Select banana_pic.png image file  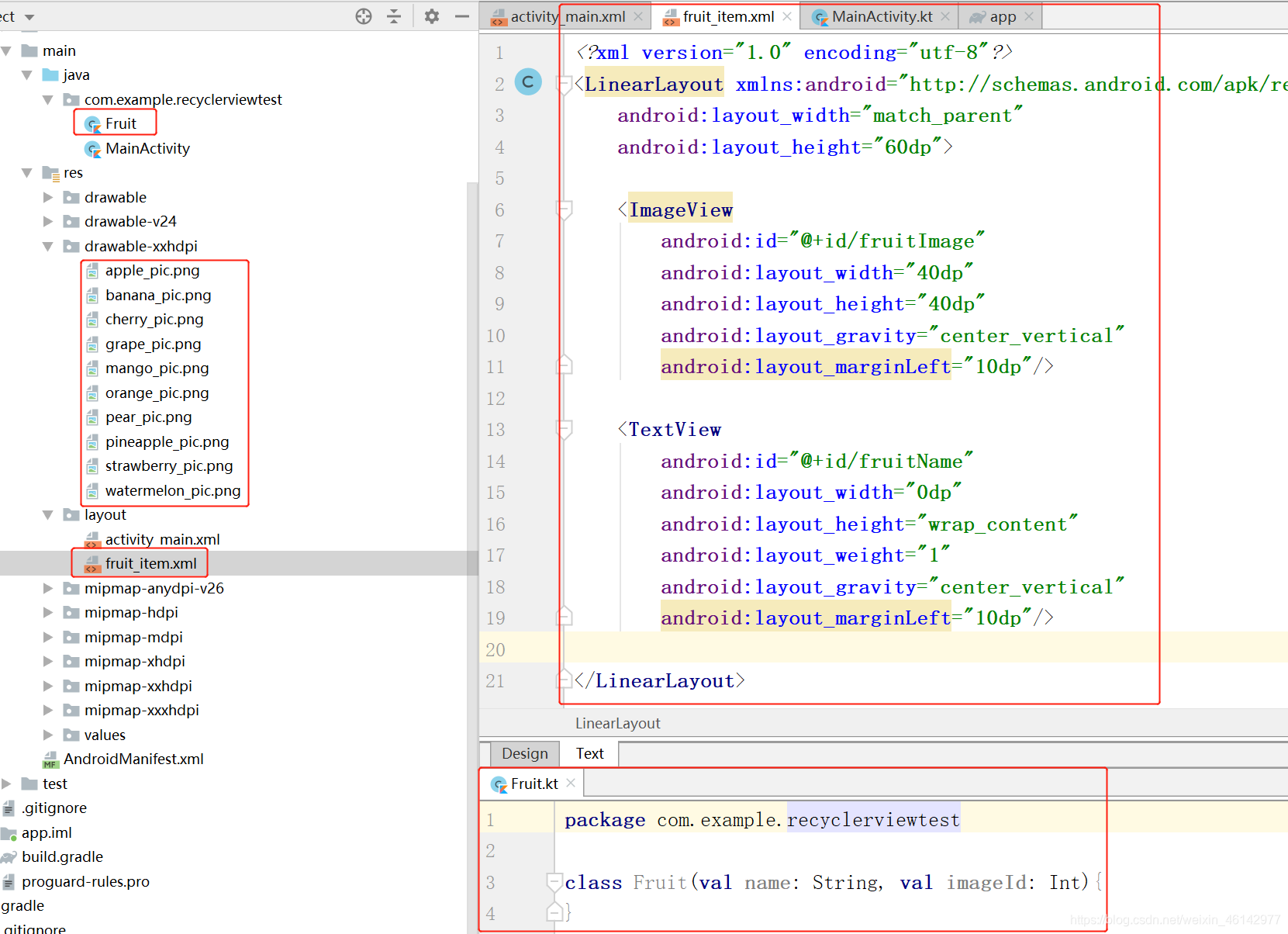click(x=158, y=296)
